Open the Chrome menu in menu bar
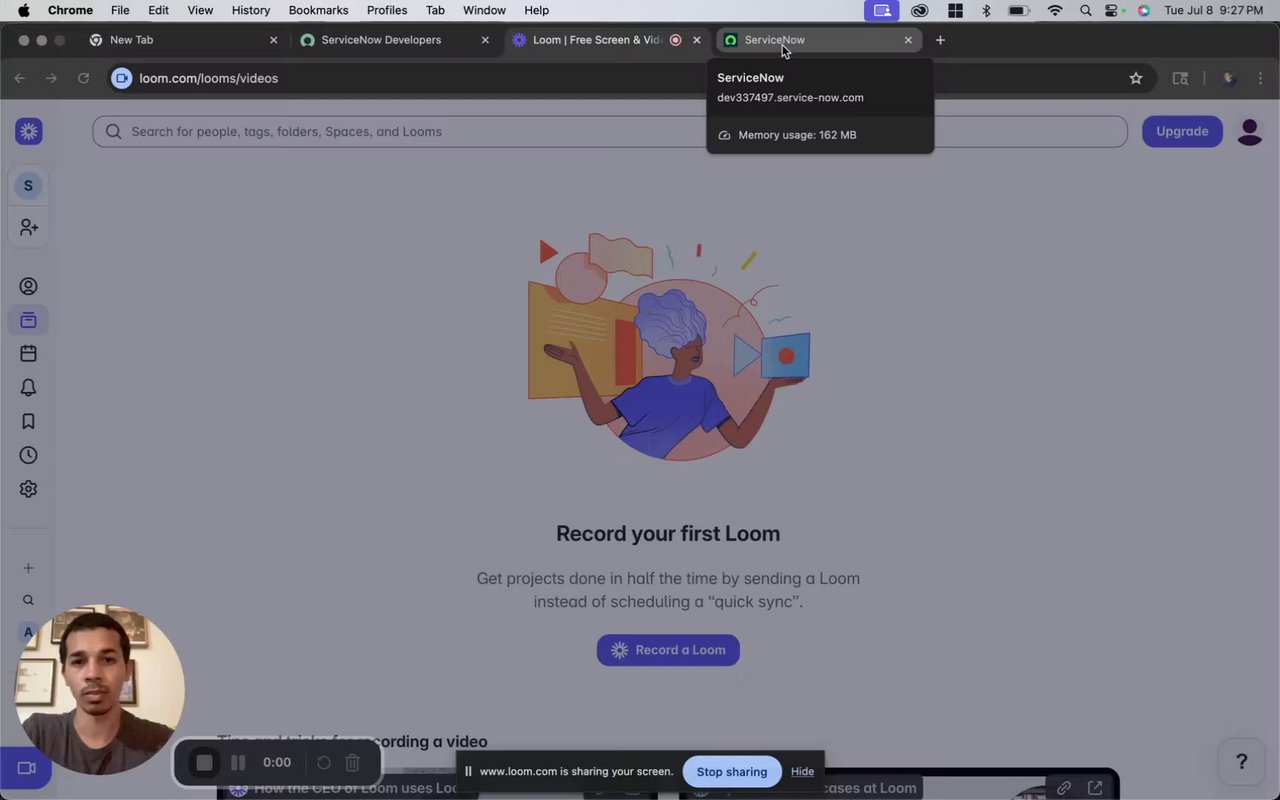 coord(70,10)
